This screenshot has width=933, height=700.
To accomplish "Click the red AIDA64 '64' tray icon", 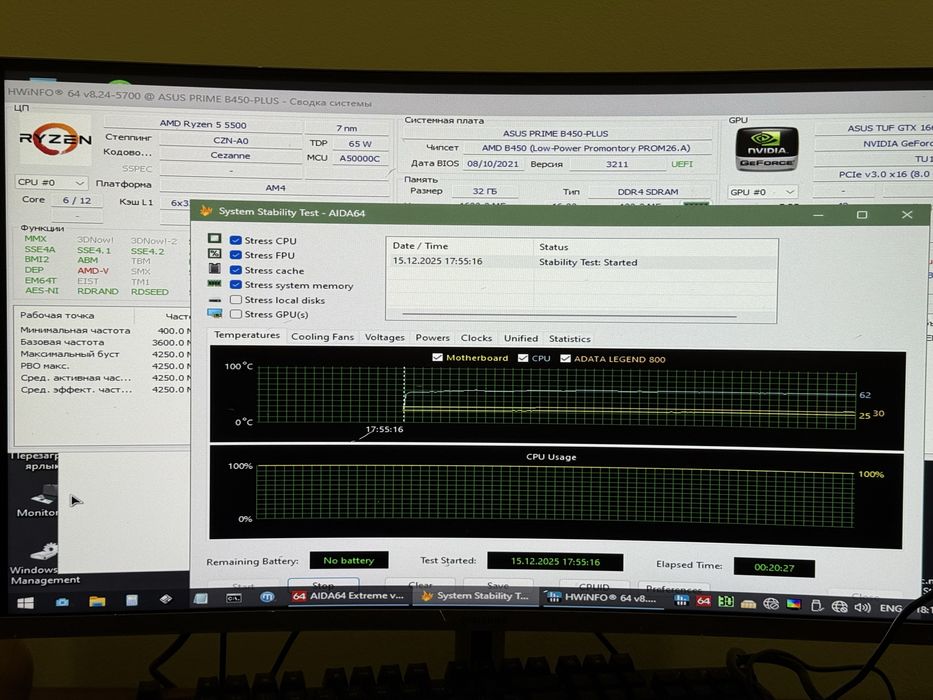I will point(703,601).
